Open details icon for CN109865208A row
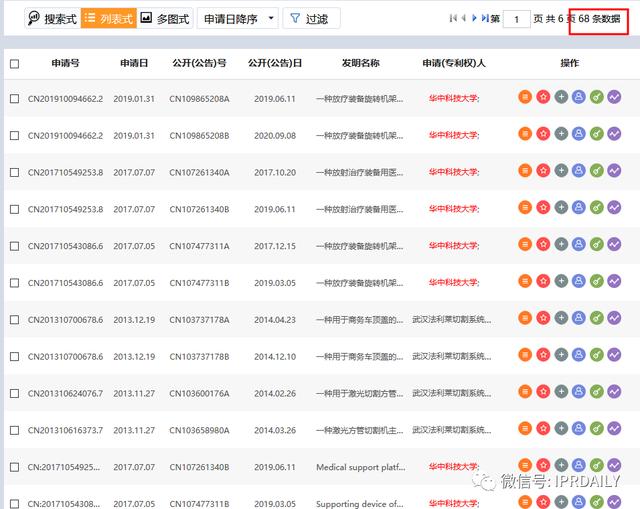This screenshot has height=509, width=640. (525, 97)
